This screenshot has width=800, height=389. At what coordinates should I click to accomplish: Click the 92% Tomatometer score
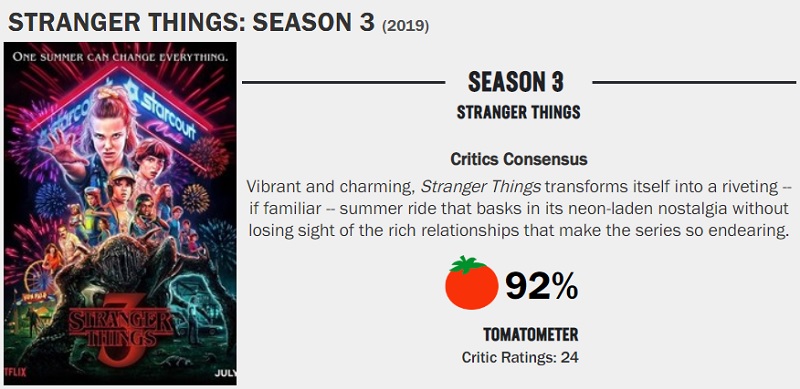pyautogui.click(x=541, y=286)
